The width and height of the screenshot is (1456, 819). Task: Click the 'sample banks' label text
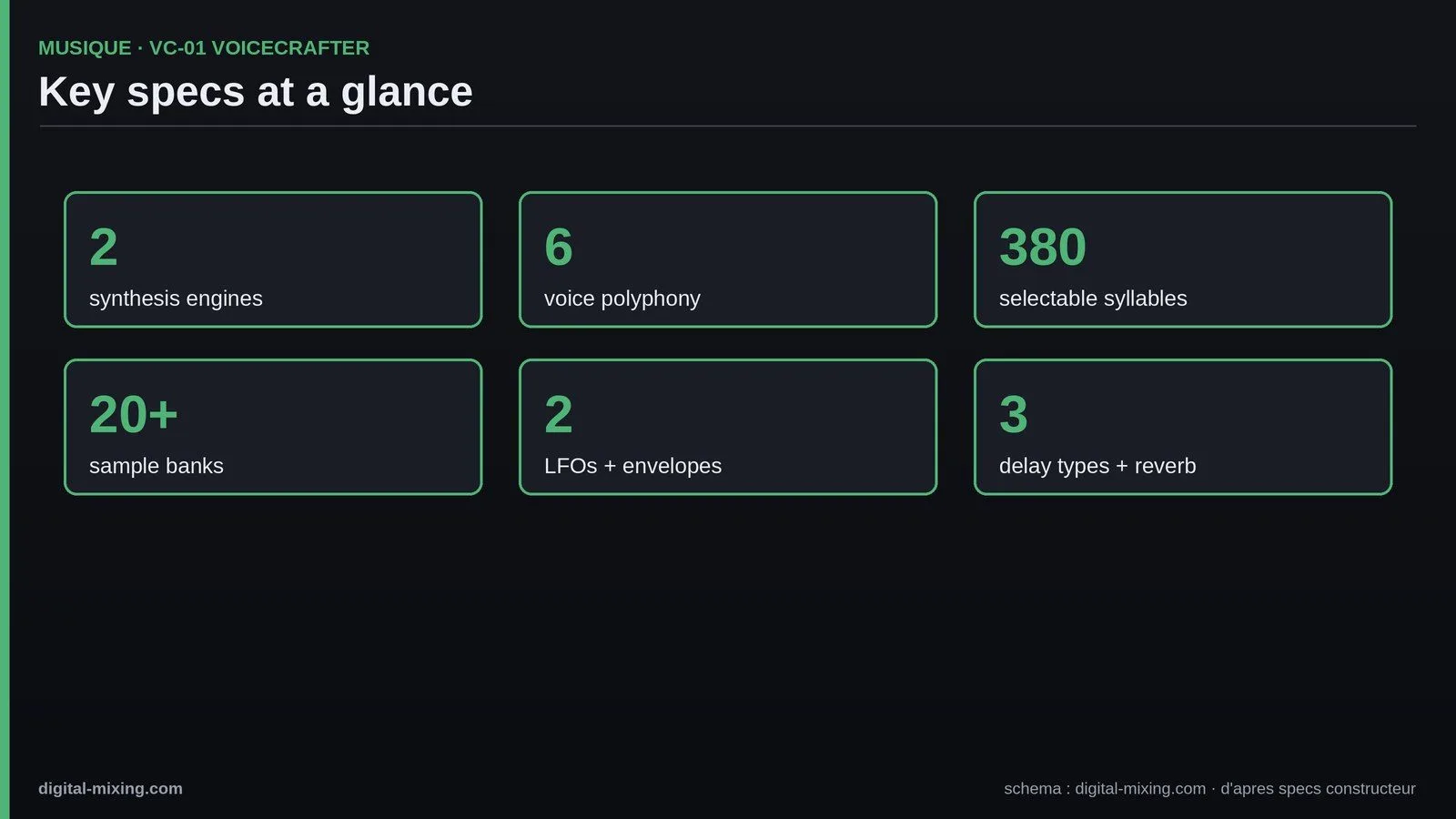click(x=157, y=466)
